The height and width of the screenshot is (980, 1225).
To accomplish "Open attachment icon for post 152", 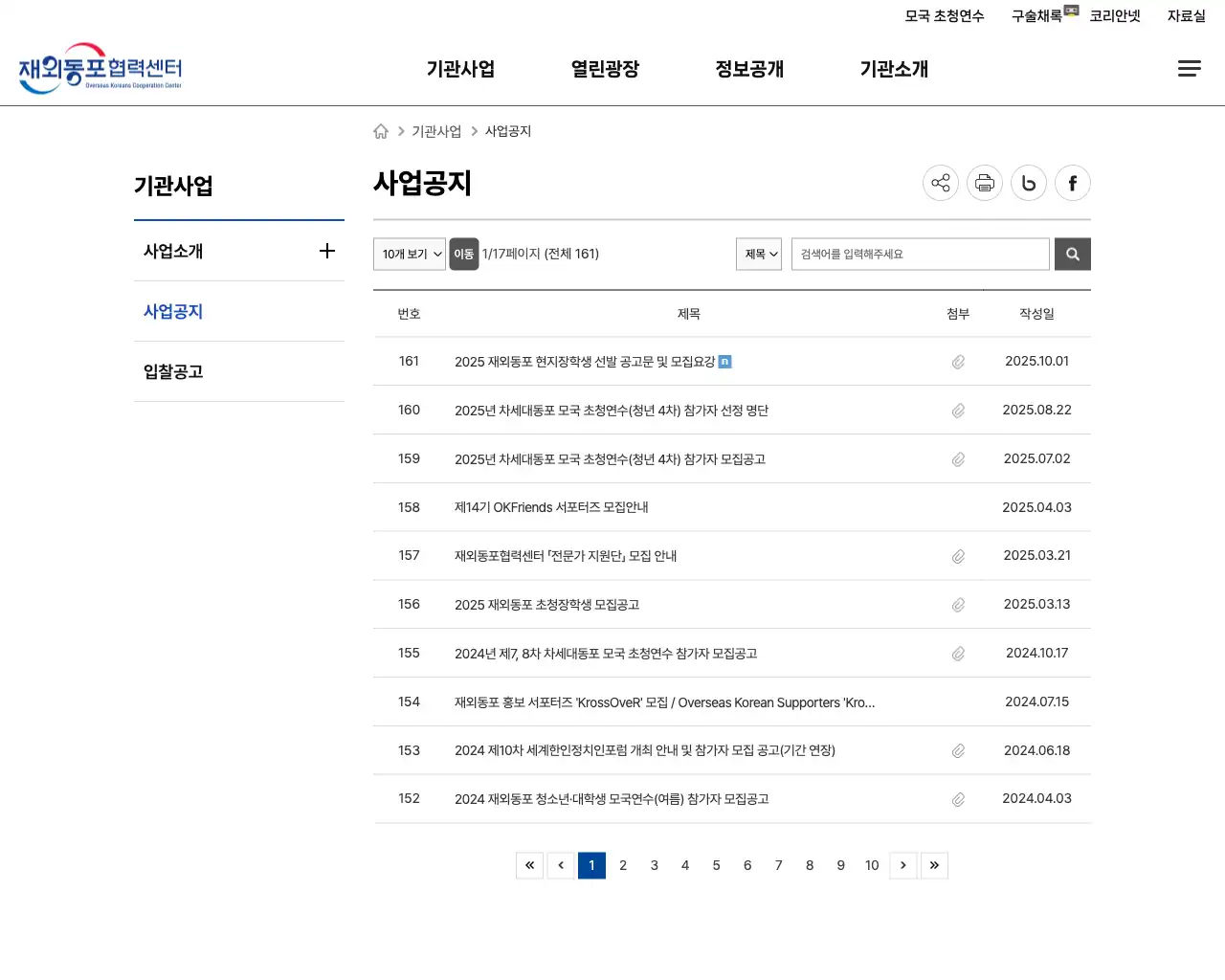I will click(958, 799).
